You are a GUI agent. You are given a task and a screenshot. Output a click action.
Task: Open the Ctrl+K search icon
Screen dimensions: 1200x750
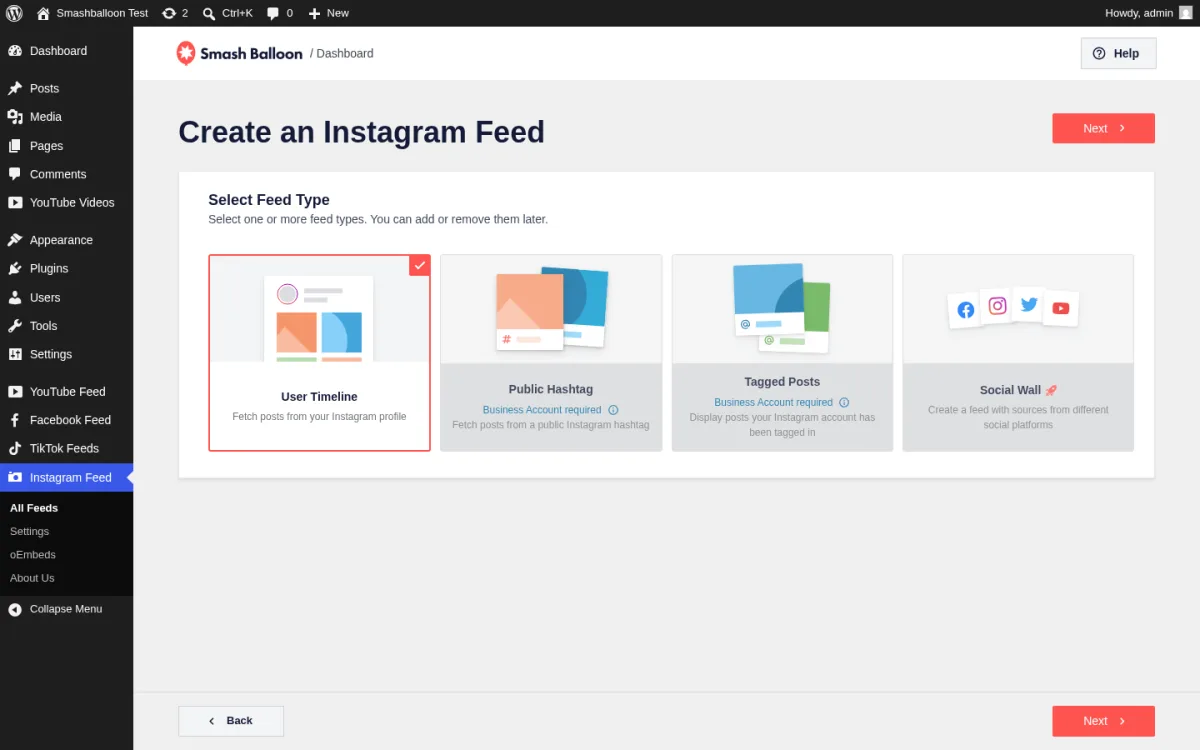(208, 13)
